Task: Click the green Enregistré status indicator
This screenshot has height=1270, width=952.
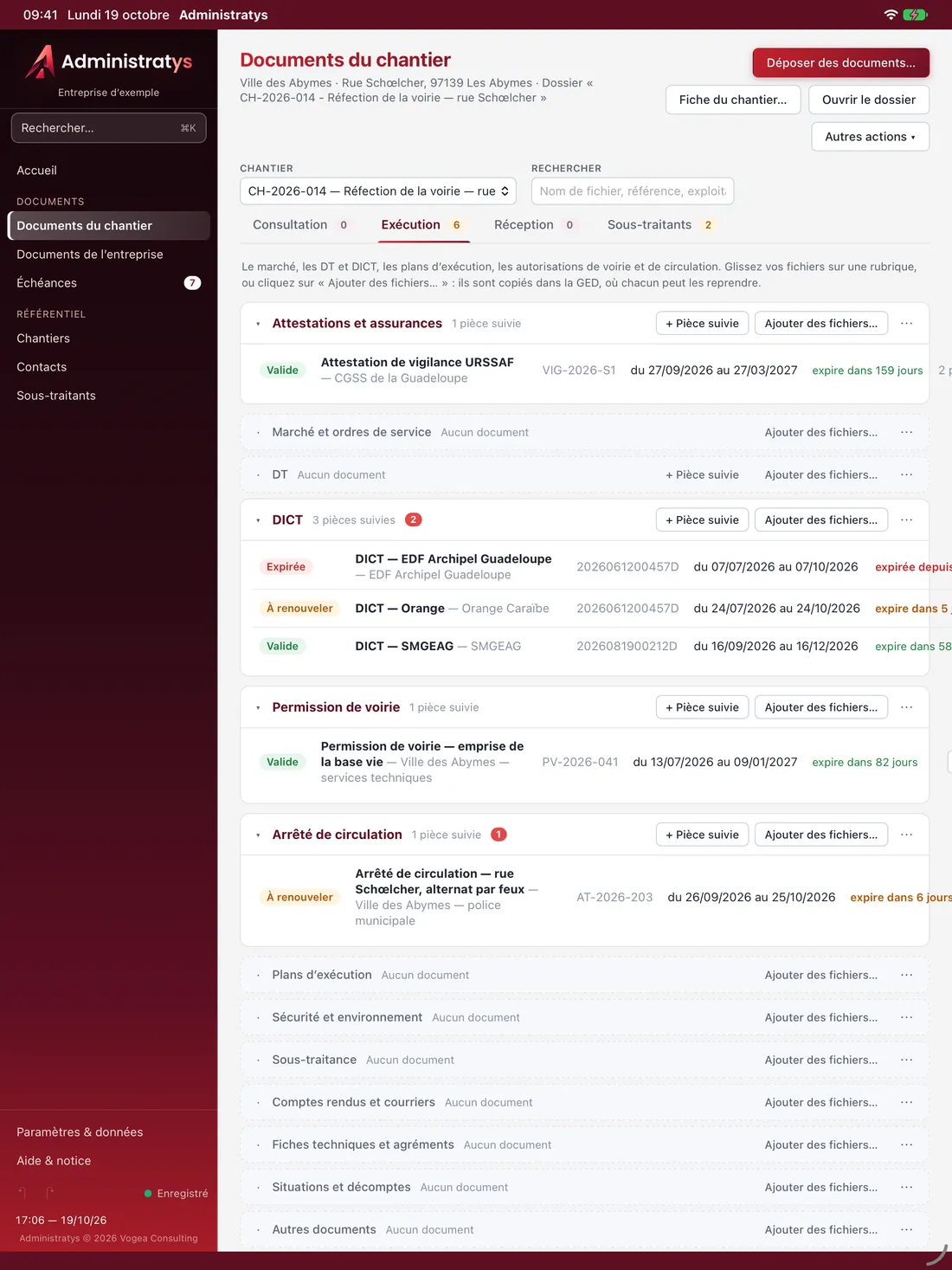Action: point(177,1193)
